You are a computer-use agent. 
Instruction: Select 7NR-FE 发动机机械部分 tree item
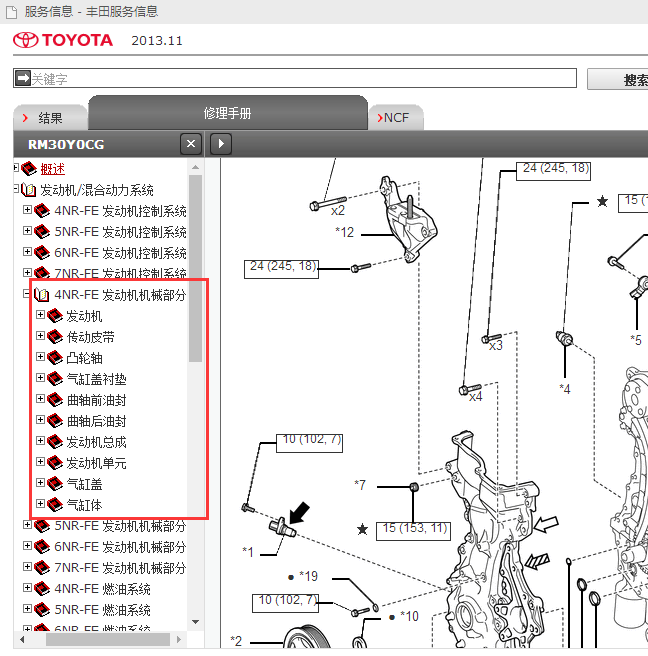(120, 568)
